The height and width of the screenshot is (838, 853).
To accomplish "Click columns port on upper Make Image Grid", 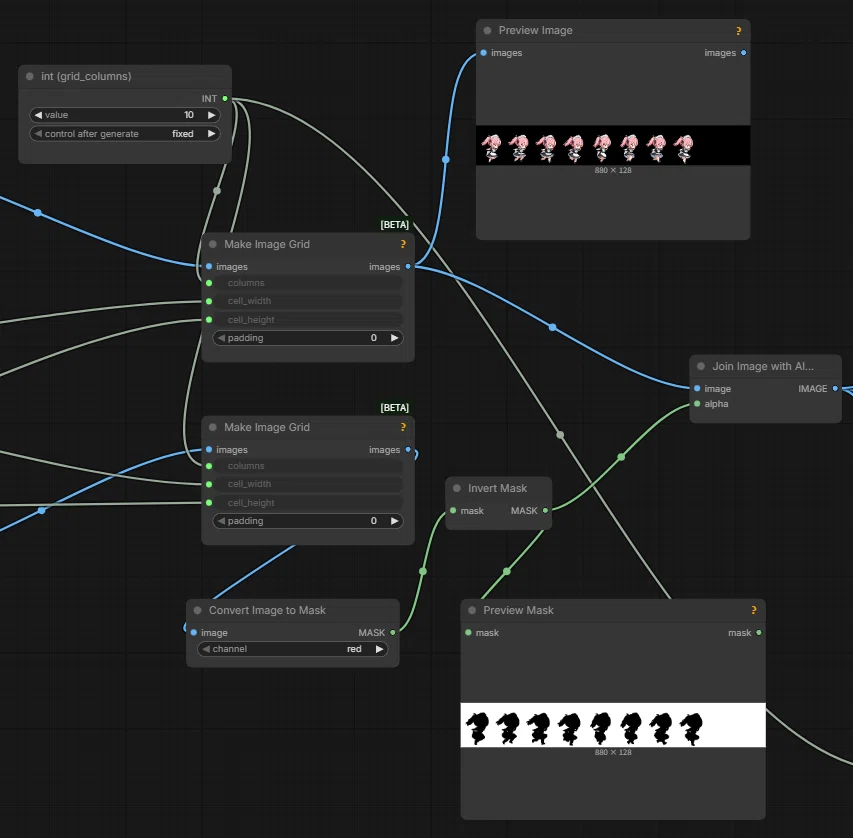I will click(x=209, y=283).
